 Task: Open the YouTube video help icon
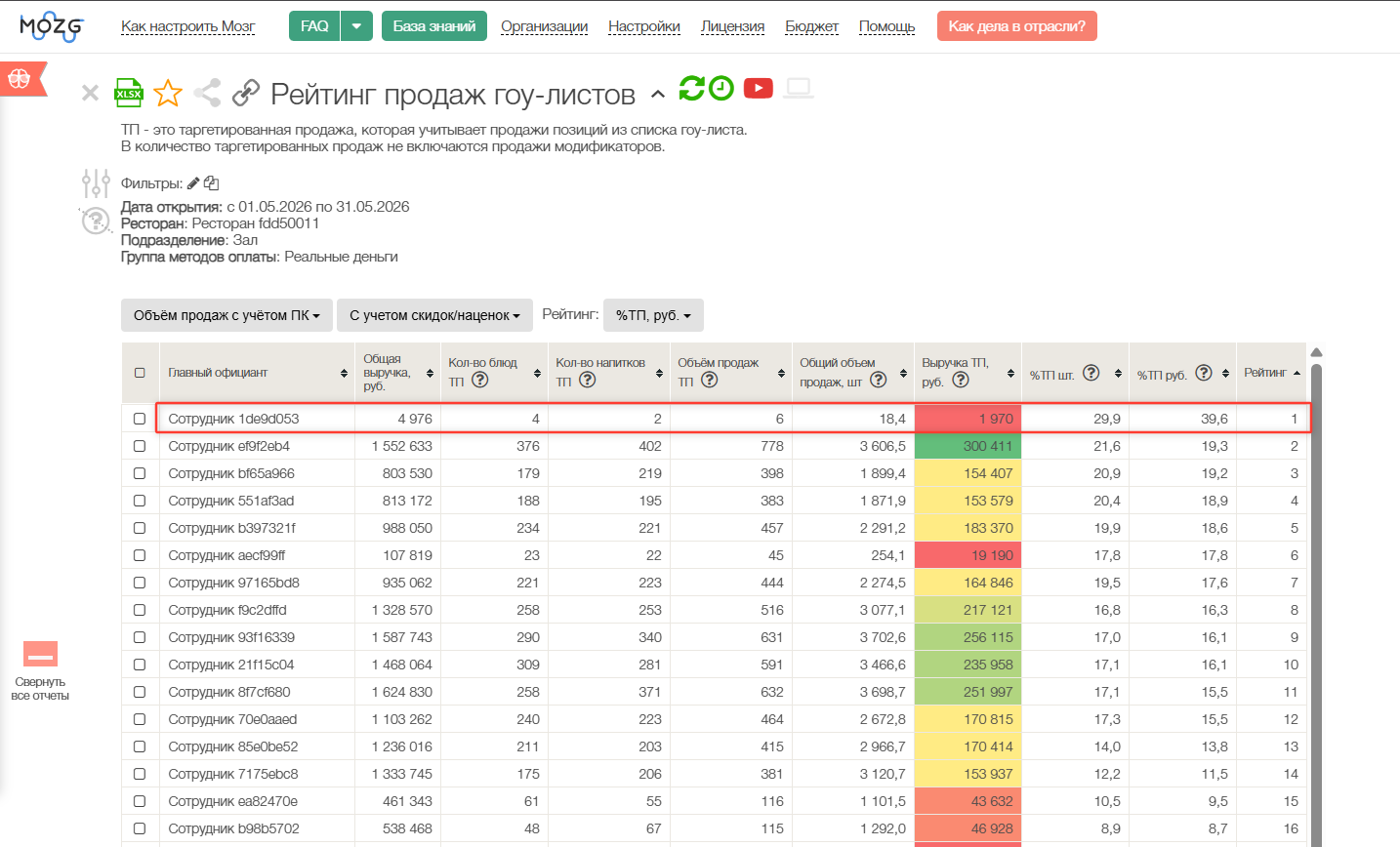click(x=759, y=89)
